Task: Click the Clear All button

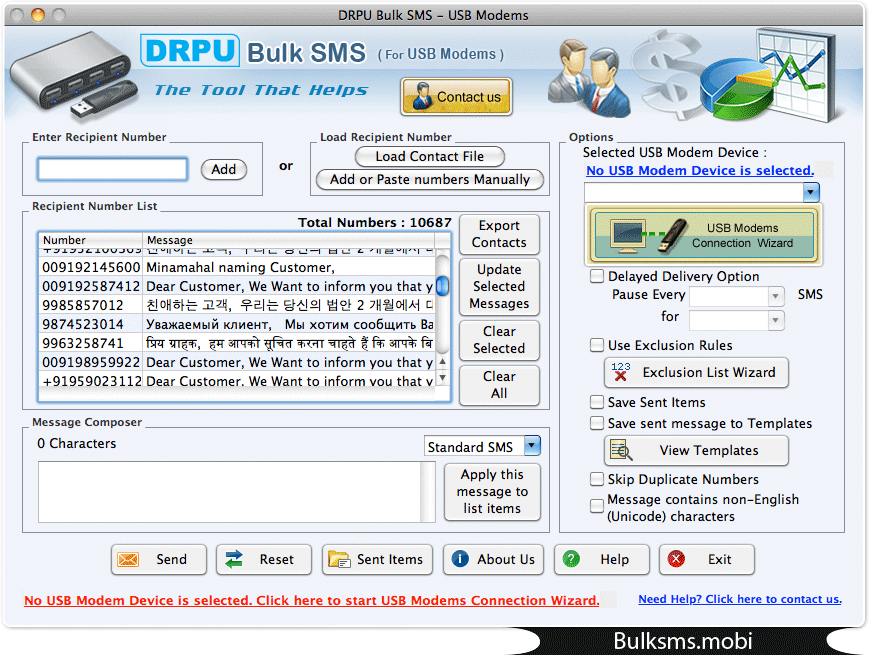Action: click(499, 385)
